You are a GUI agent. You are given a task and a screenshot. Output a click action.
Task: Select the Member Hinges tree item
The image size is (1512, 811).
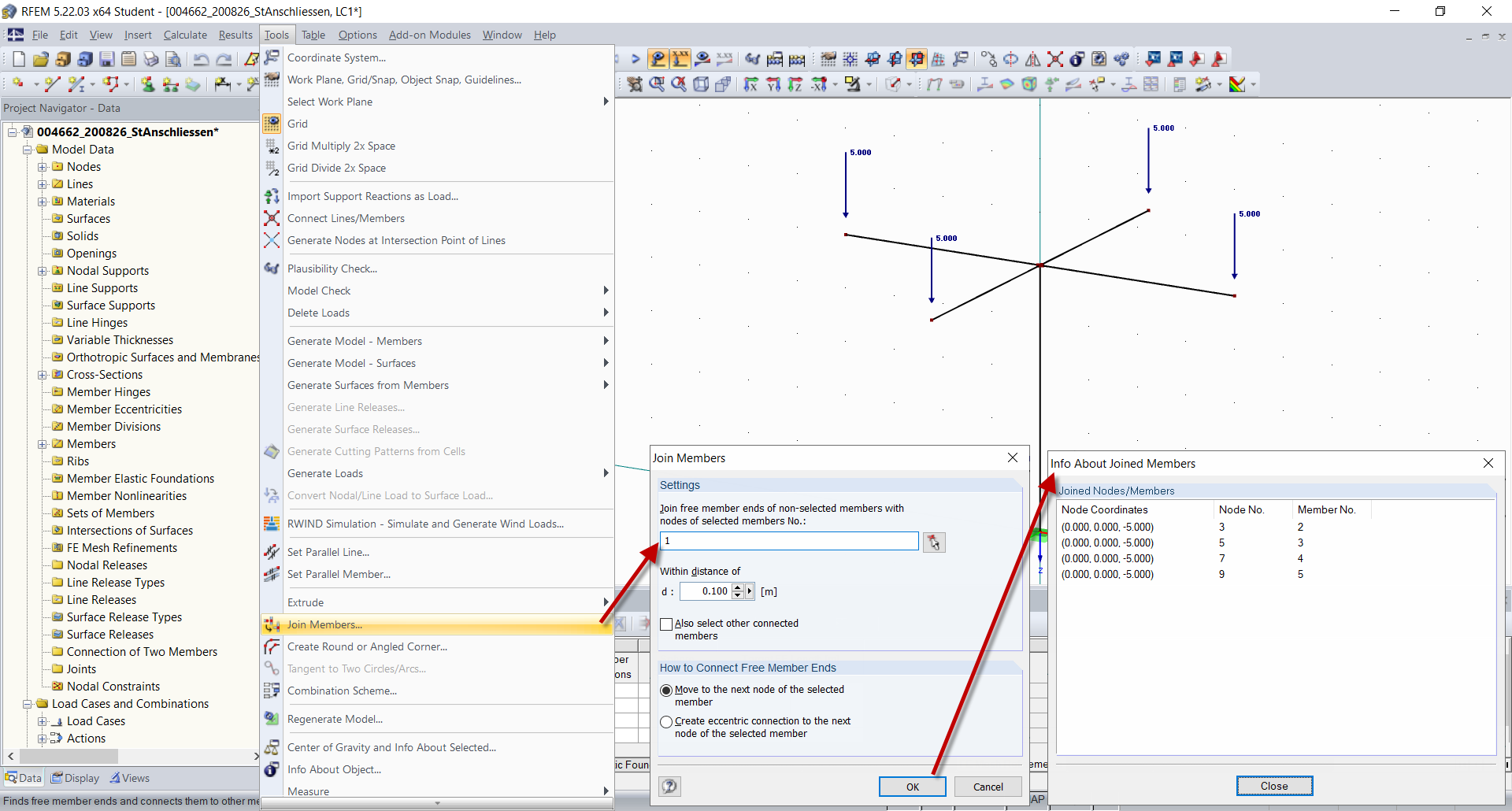(109, 392)
